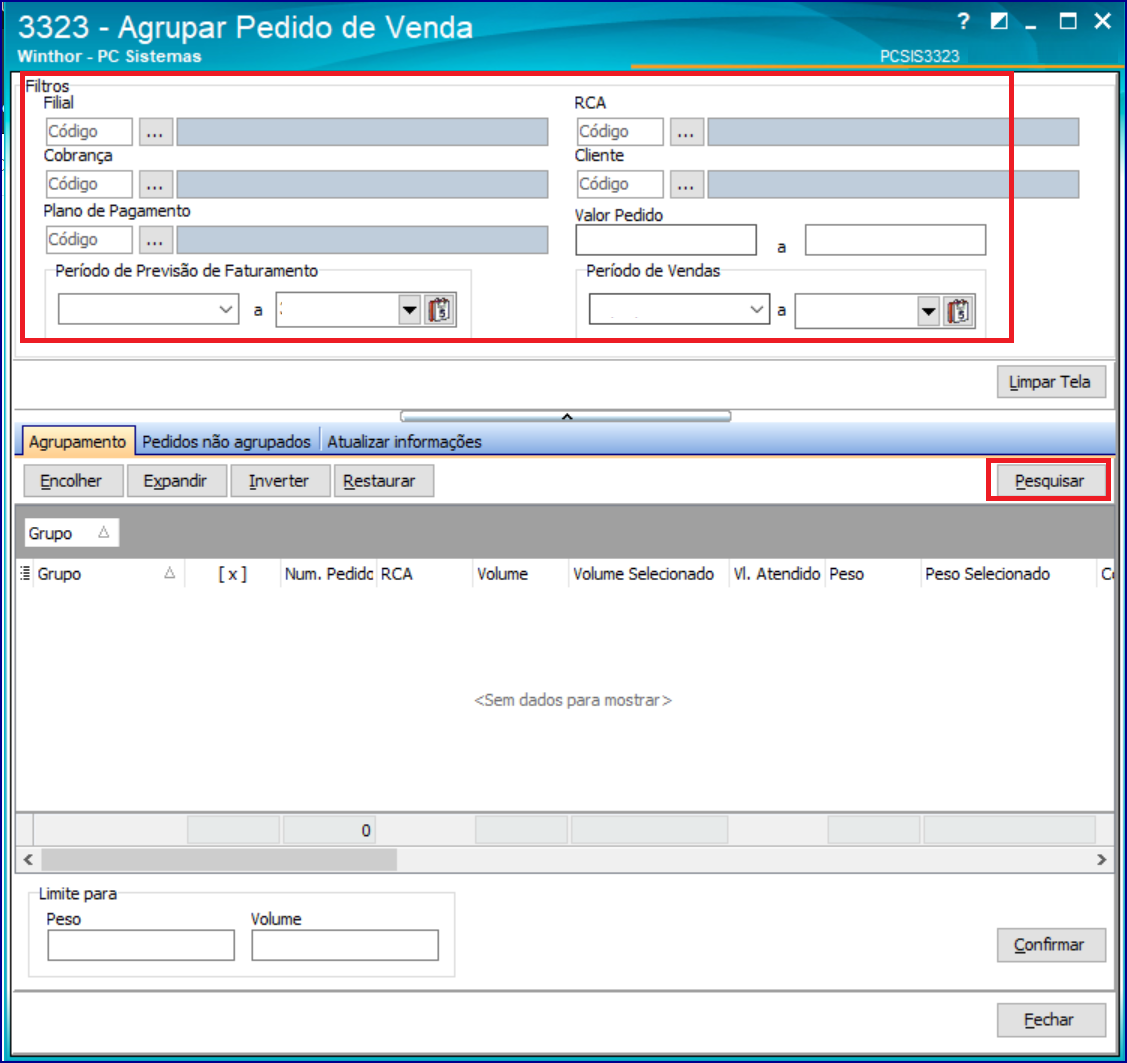
Task: Open Filial lookup ellipsis button
Action: [x=155, y=132]
